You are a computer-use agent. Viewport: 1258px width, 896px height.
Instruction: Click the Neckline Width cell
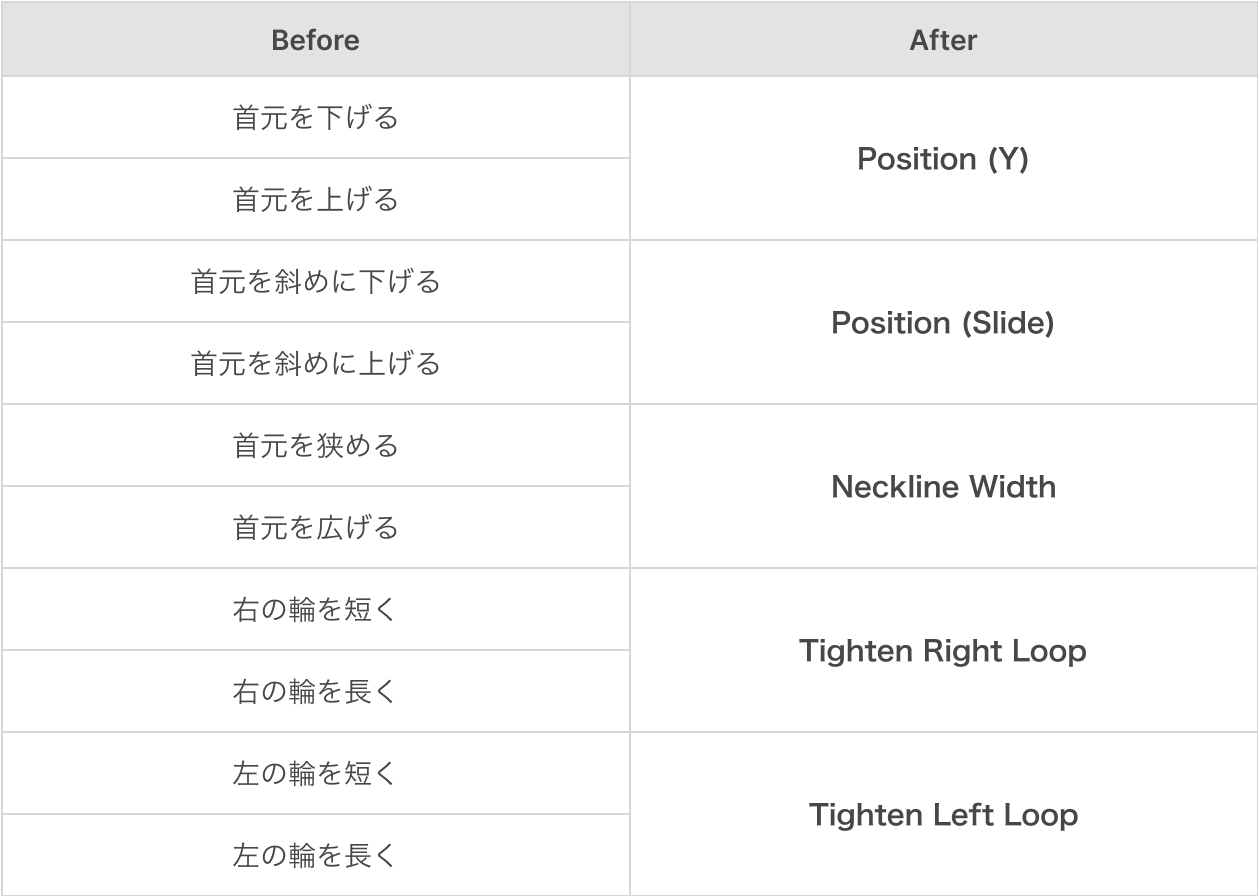click(x=943, y=486)
